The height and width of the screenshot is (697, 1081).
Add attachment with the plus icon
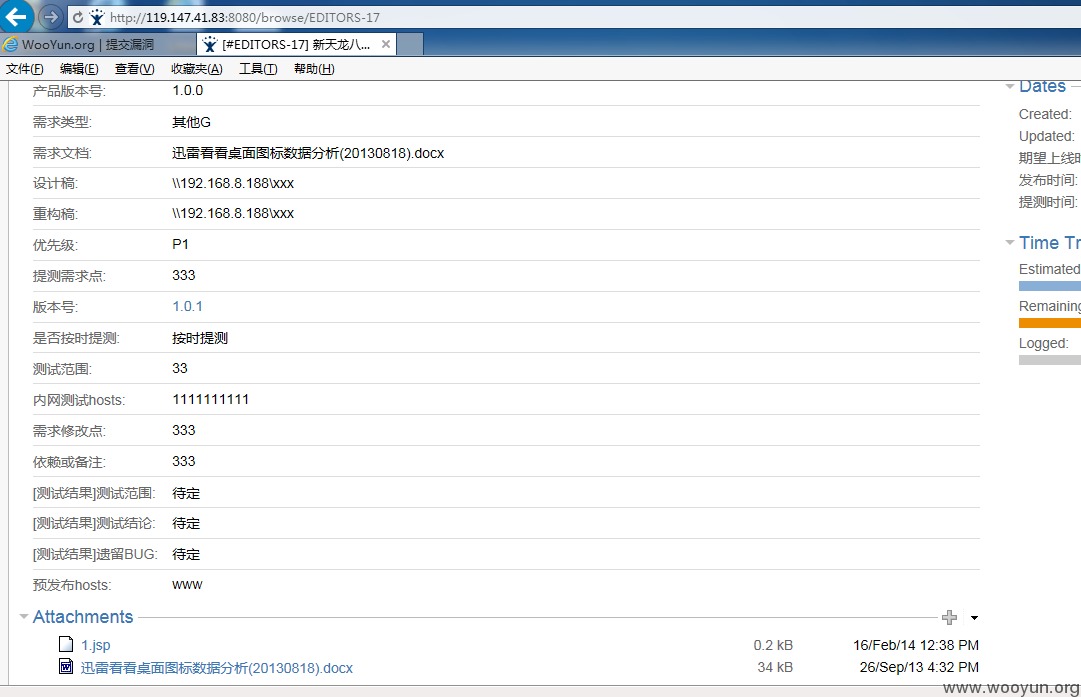click(949, 617)
